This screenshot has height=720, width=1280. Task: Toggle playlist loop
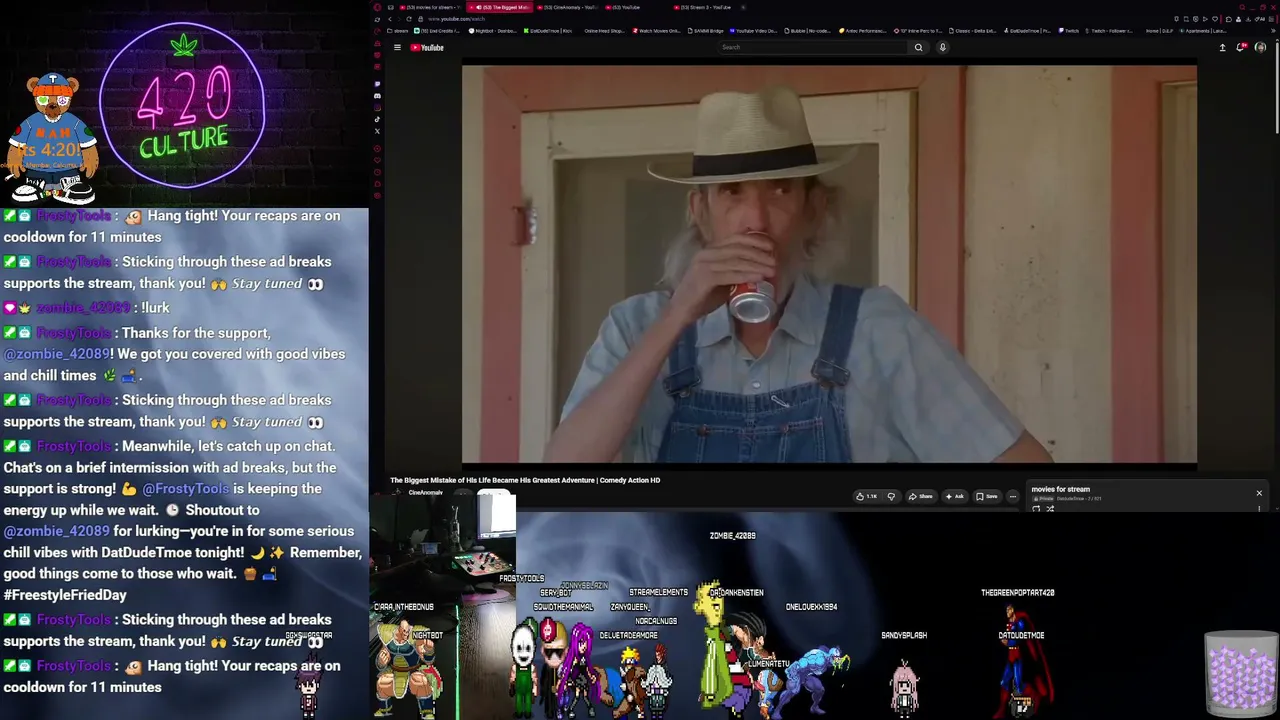[1036, 509]
